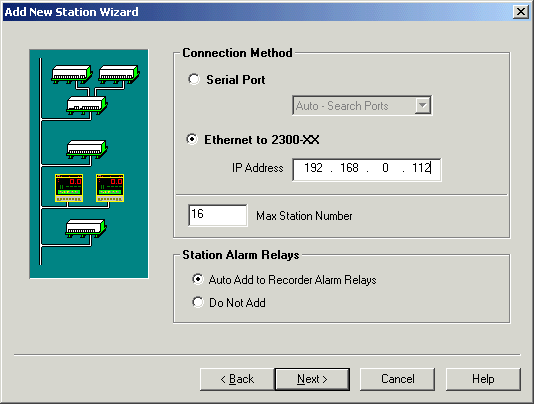Click the bottom station device icon in diagram
The image size is (534, 404).
tap(86, 228)
